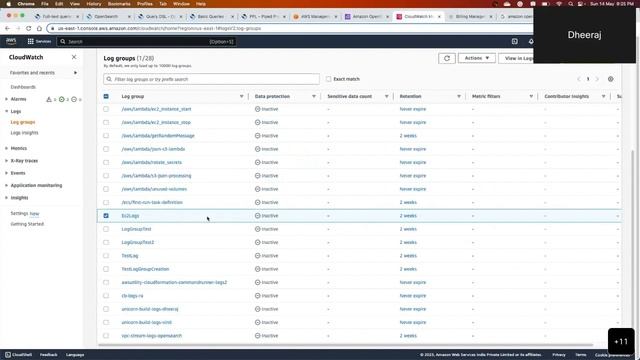Check the LogGroupTest row checkbox
The width and height of the screenshot is (640, 360).
coord(106,229)
